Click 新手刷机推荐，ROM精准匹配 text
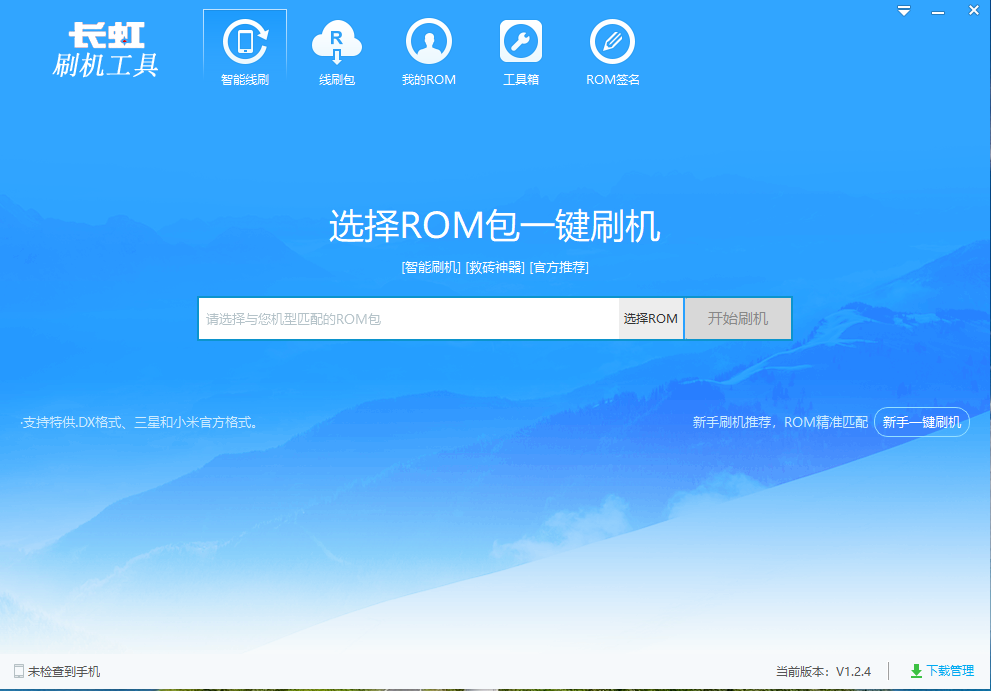This screenshot has width=991, height=691. click(x=780, y=422)
